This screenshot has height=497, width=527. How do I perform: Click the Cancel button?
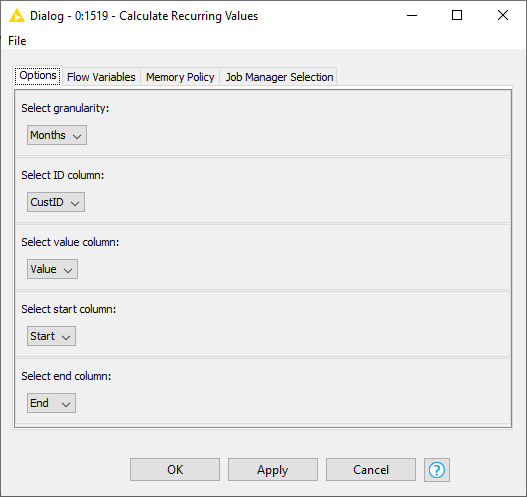pyautogui.click(x=371, y=469)
